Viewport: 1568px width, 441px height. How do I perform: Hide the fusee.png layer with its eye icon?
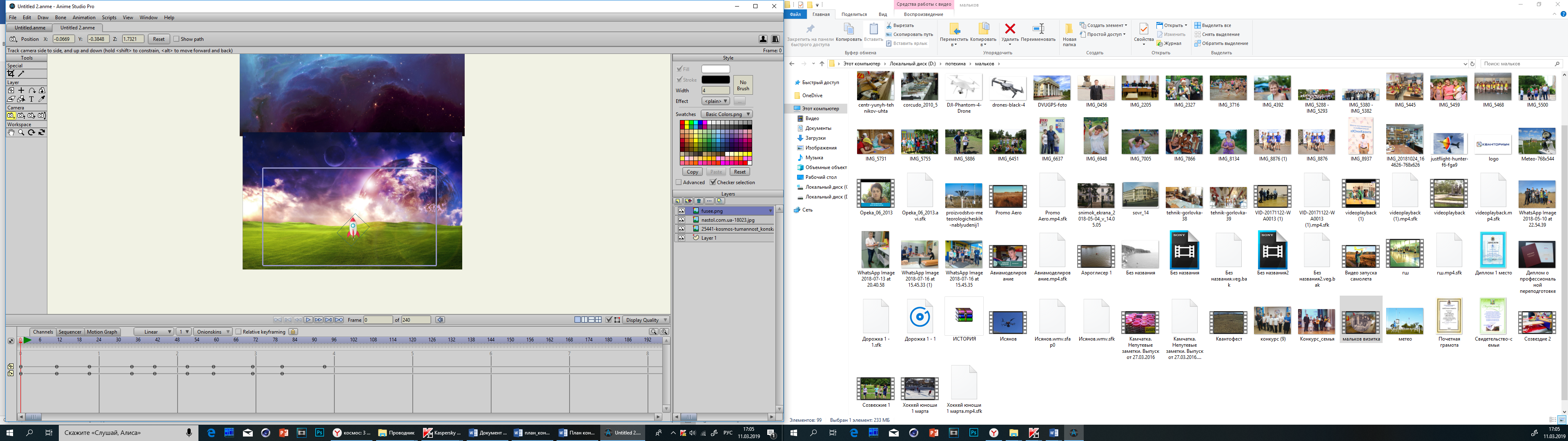click(682, 211)
